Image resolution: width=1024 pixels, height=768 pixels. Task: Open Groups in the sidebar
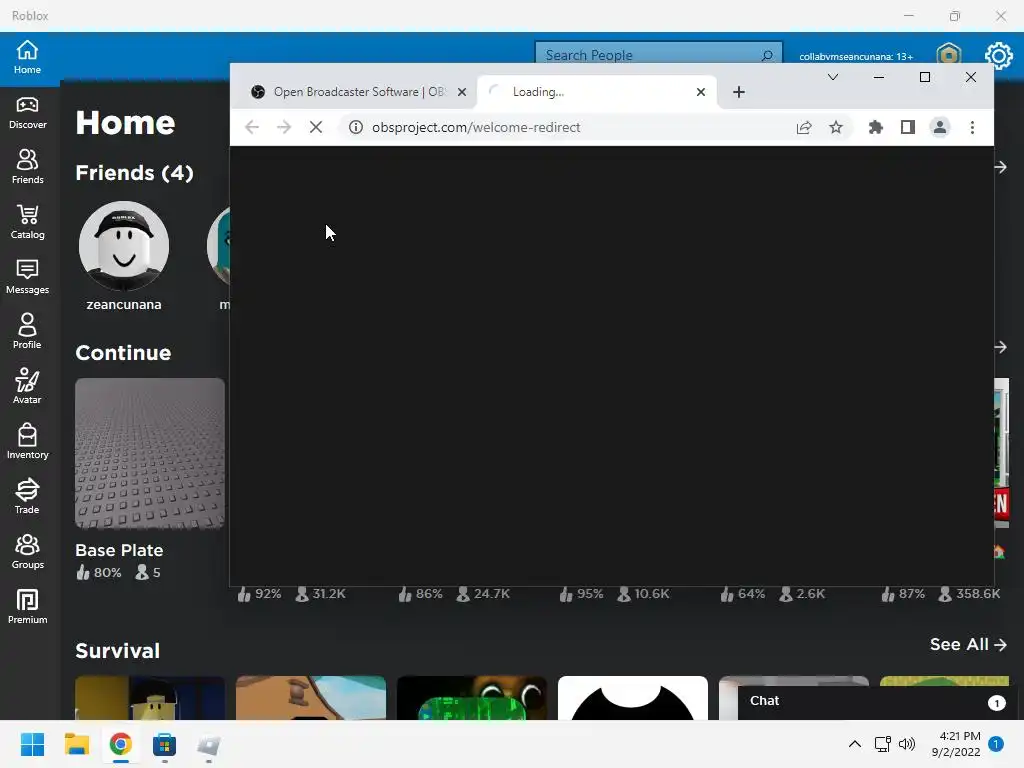pyautogui.click(x=27, y=552)
